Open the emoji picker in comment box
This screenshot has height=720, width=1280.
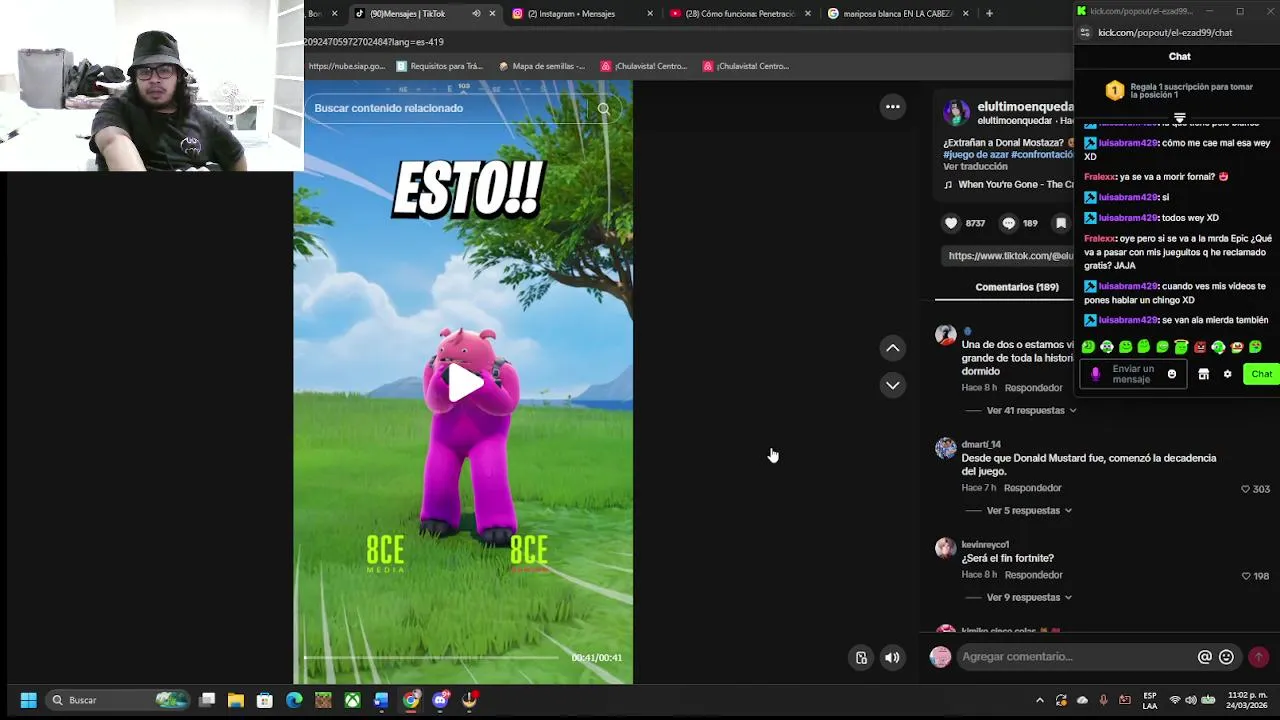[x=1226, y=657]
